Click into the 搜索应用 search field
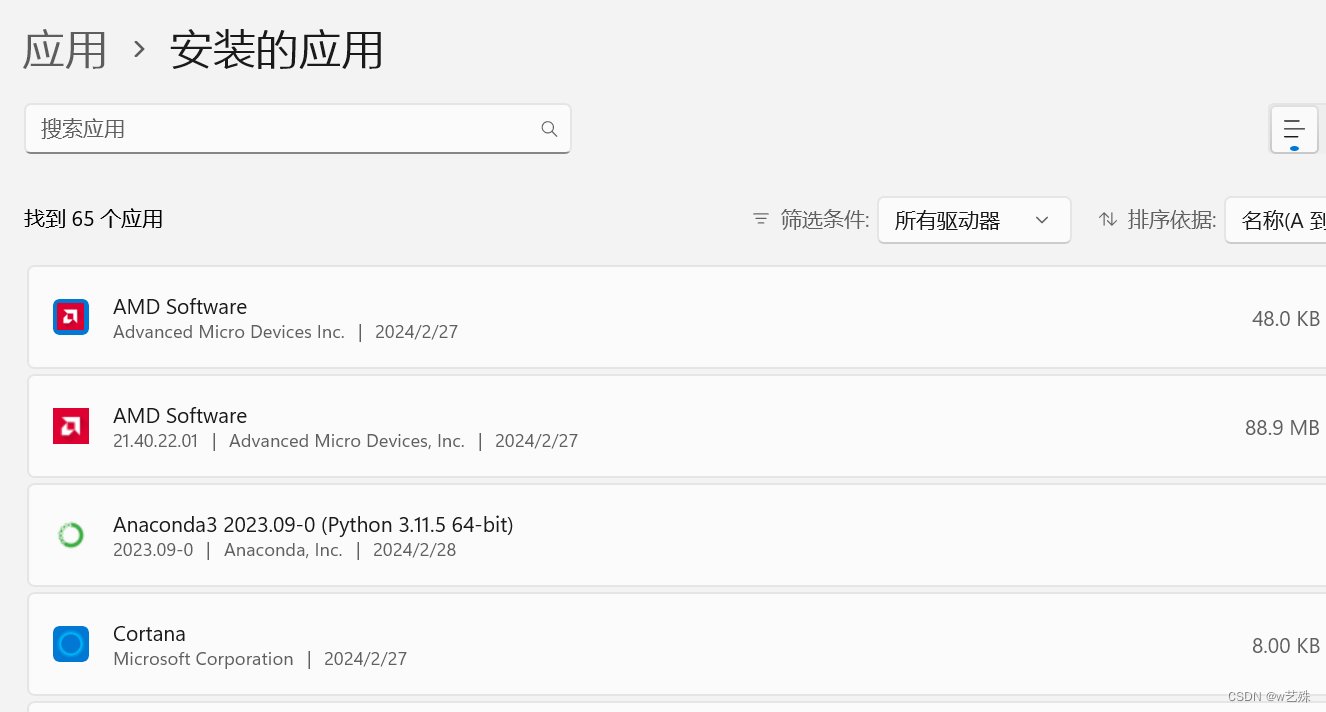Viewport: 1326px width, 712px height. click(x=298, y=129)
